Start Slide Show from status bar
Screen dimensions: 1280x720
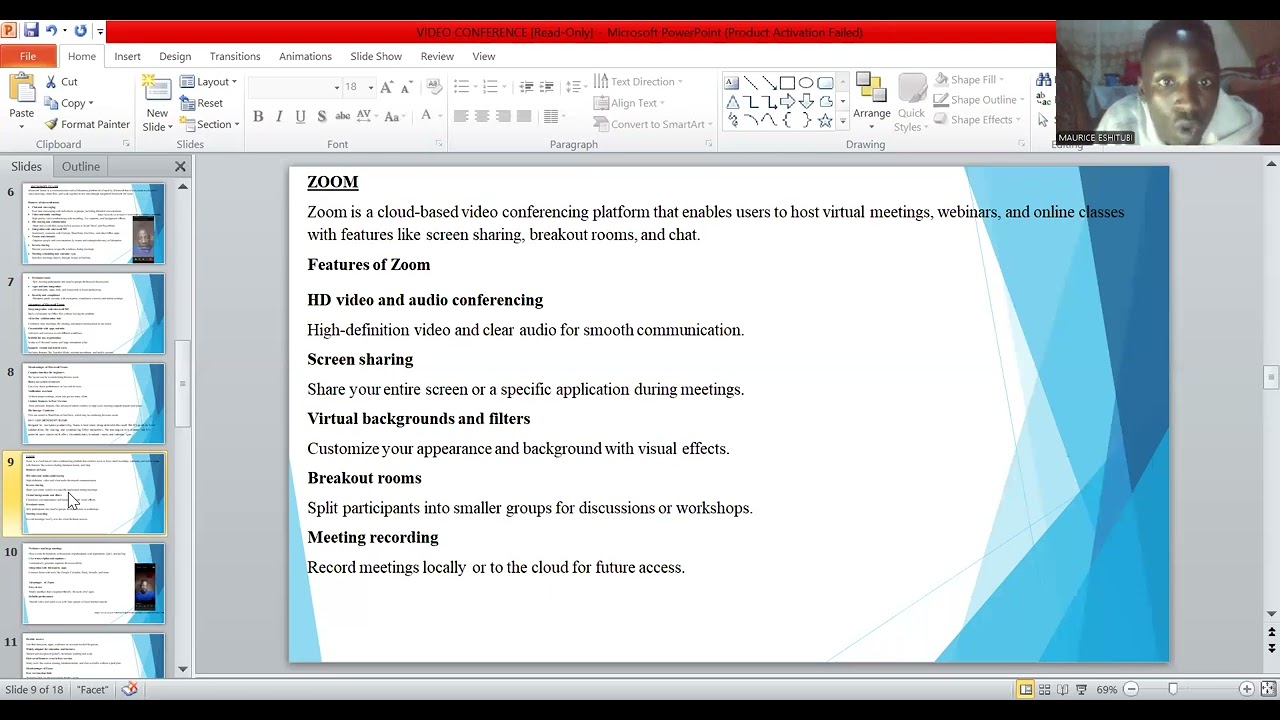click(x=1082, y=689)
